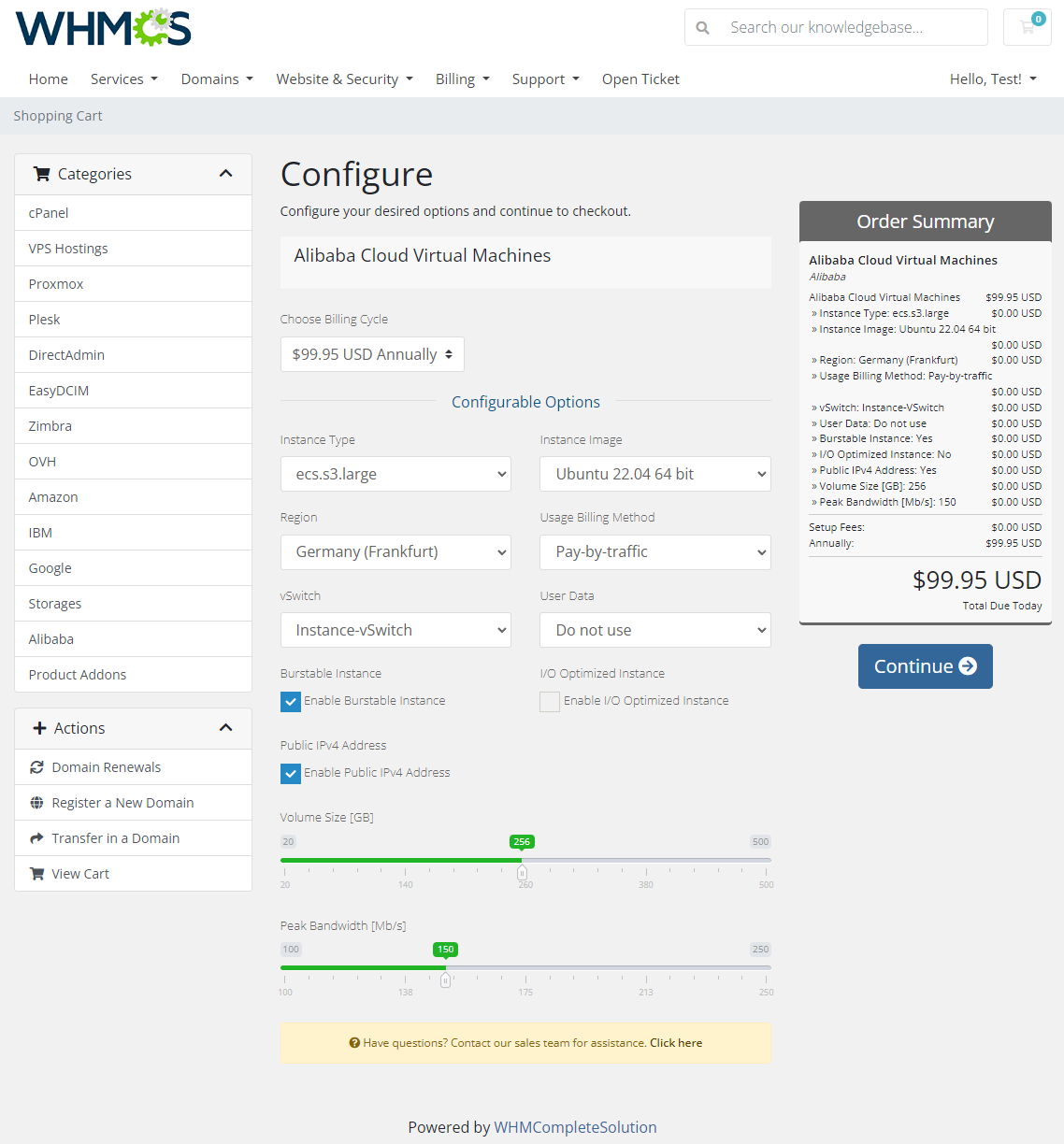This screenshot has width=1064, height=1144.
Task: Check Enable I/O Optimized Instance
Action: [550, 701]
